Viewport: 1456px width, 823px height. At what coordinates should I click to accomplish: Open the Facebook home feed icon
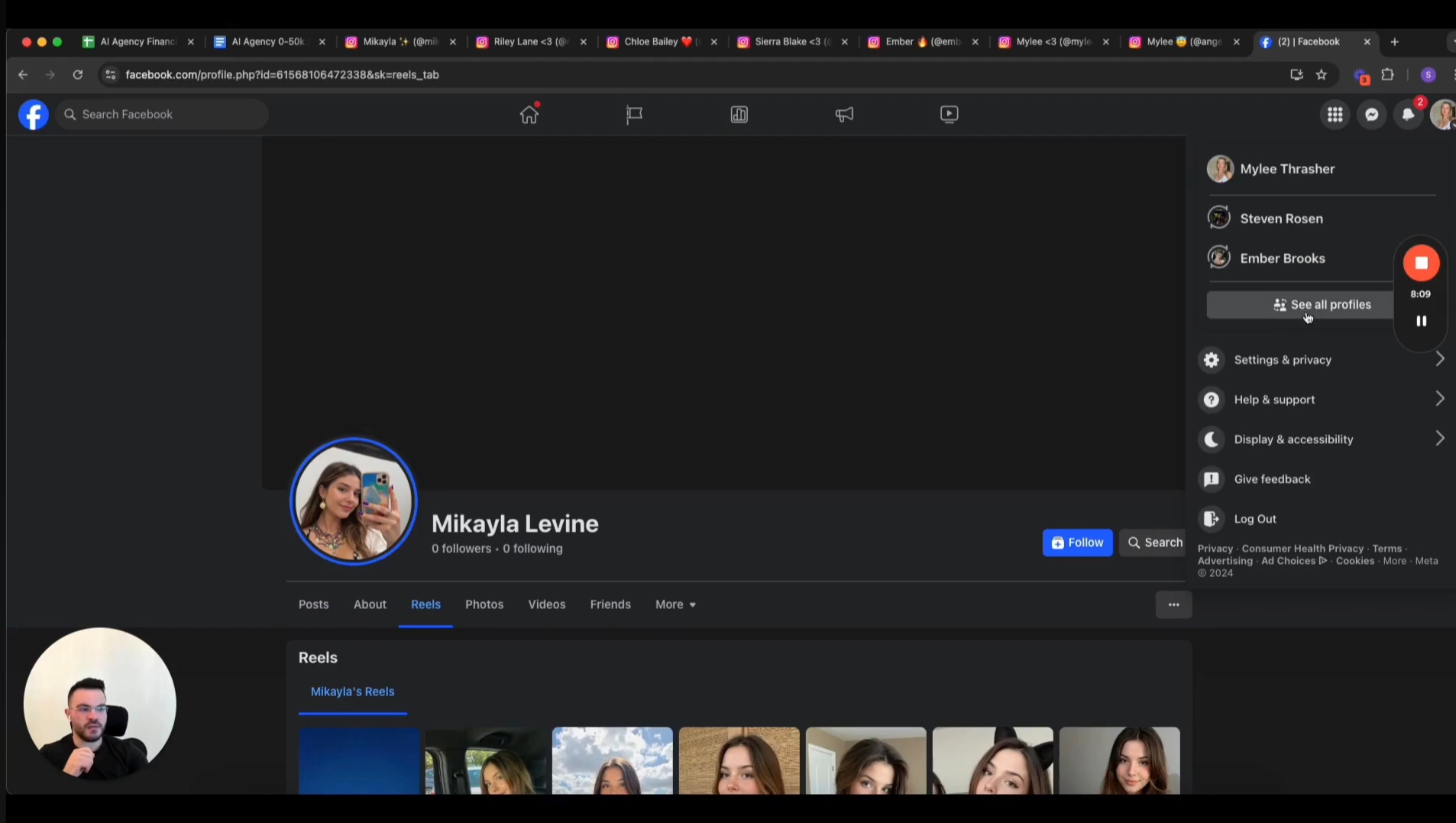point(529,115)
